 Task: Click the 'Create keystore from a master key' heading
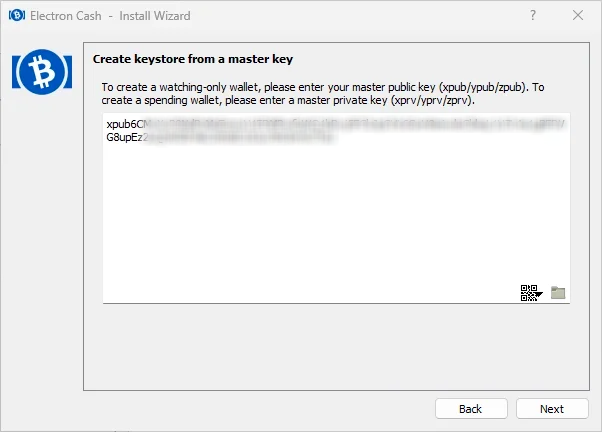(x=193, y=59)
